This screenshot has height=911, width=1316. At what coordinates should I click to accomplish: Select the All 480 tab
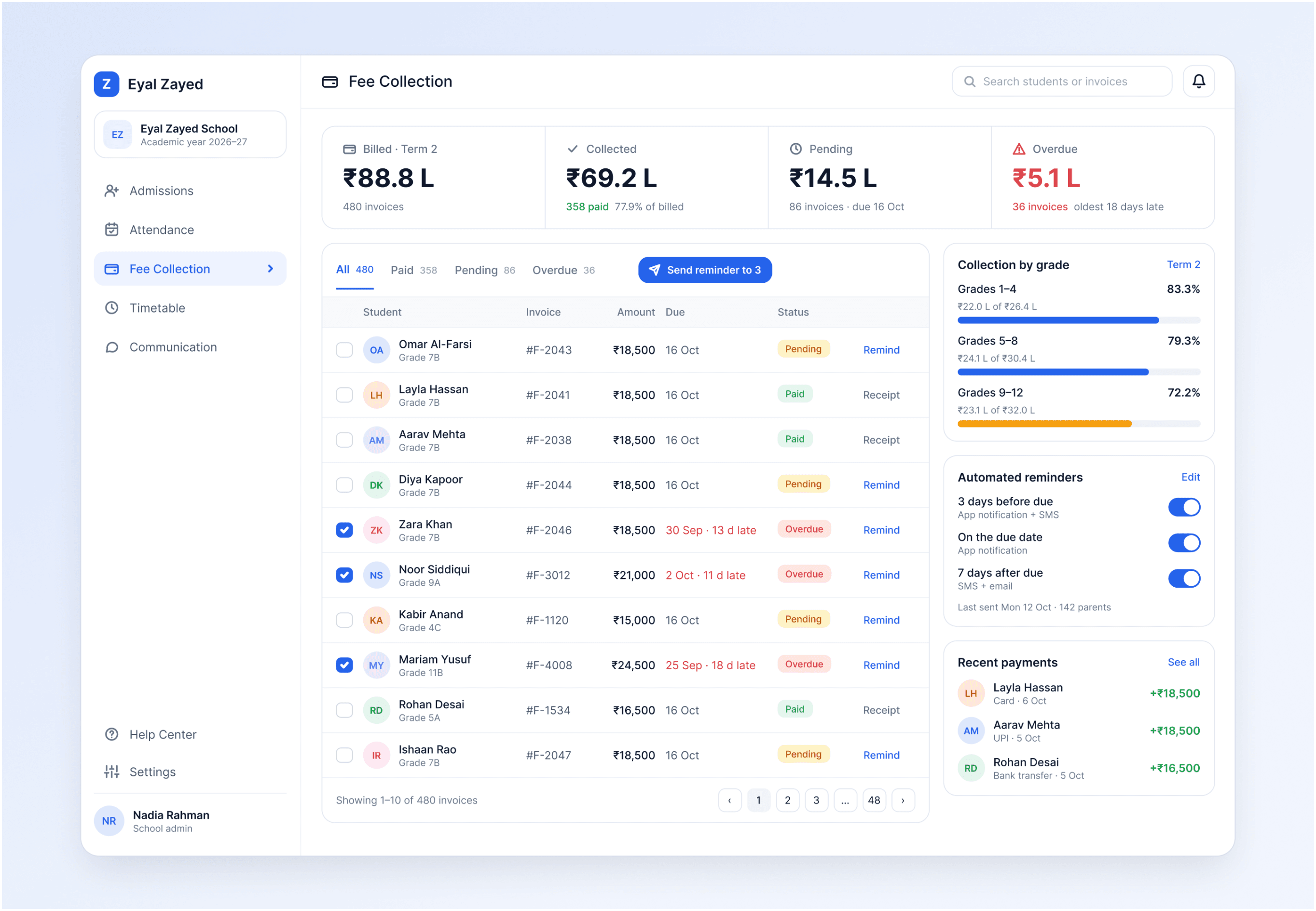click(355, 269)
